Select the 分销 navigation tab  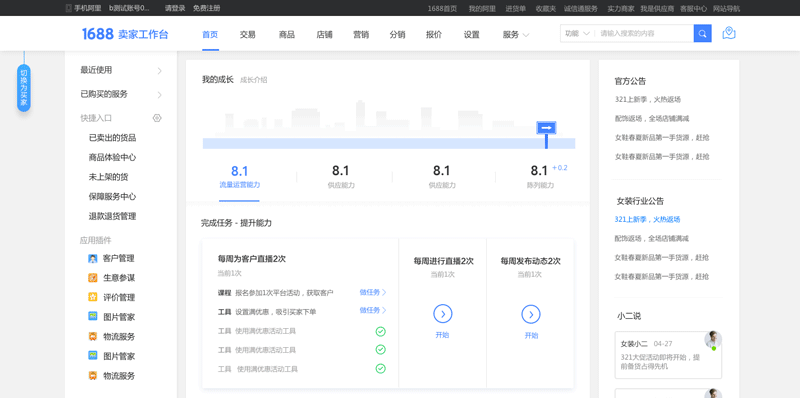pos(397,35)
